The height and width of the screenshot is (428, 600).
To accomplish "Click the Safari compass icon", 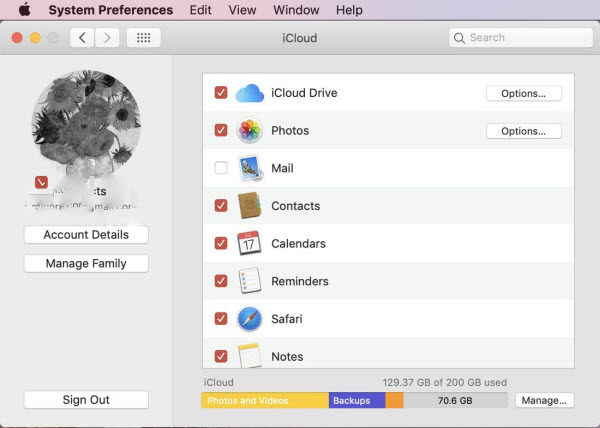I will pos(249,319).
